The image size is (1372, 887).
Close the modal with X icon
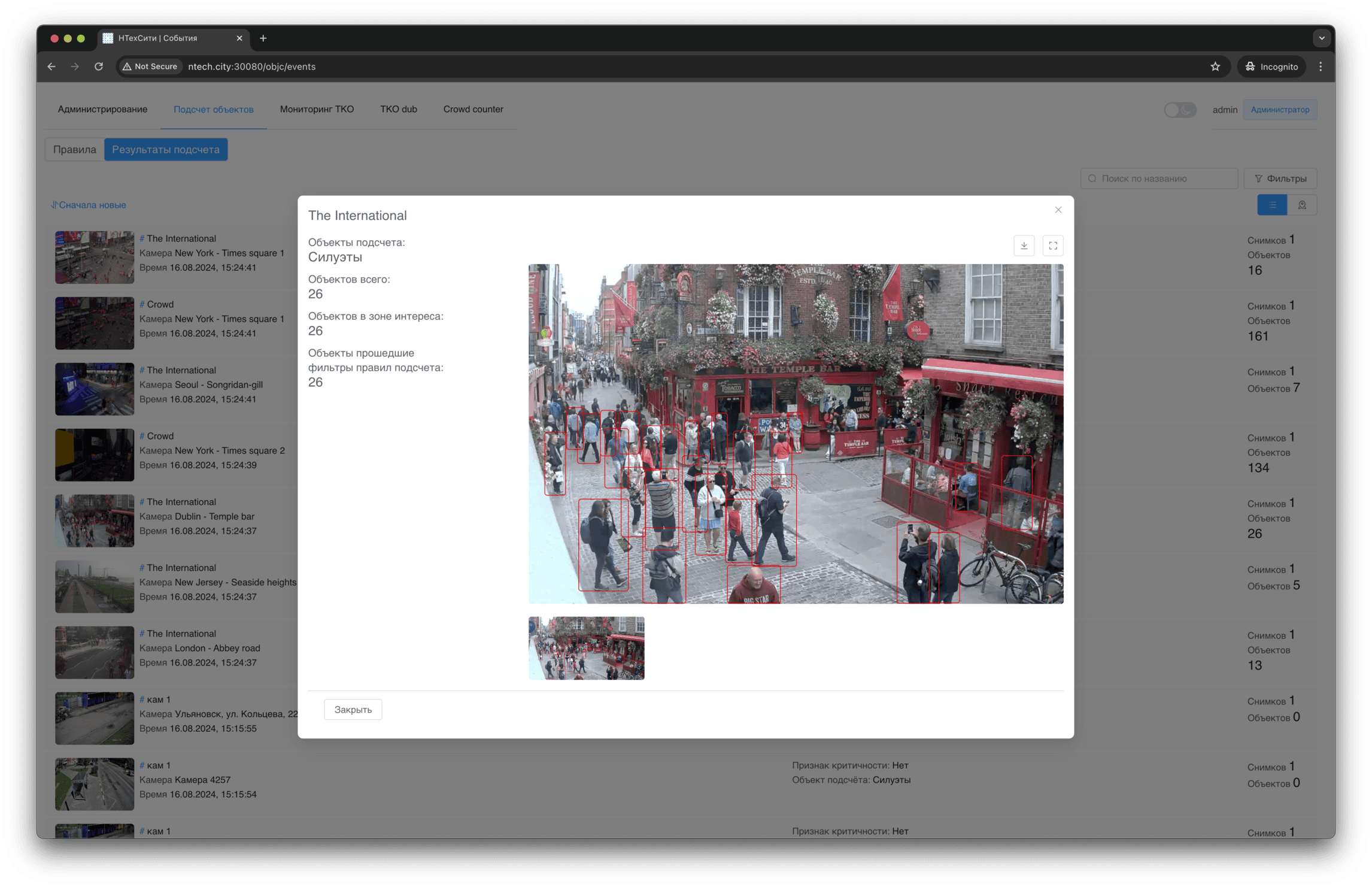click(x=1058, y=210)
